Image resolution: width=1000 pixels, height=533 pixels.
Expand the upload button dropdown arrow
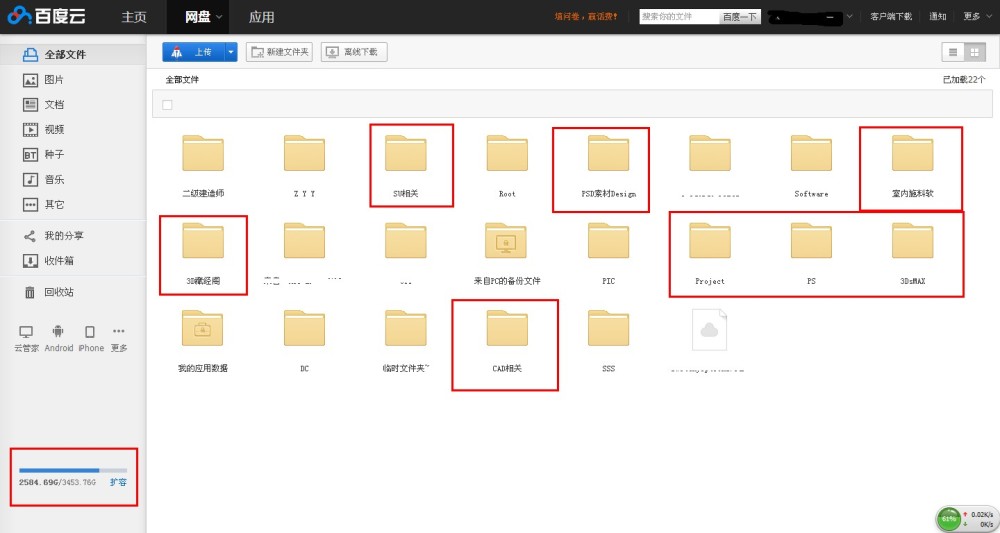[x=231, y=52]
